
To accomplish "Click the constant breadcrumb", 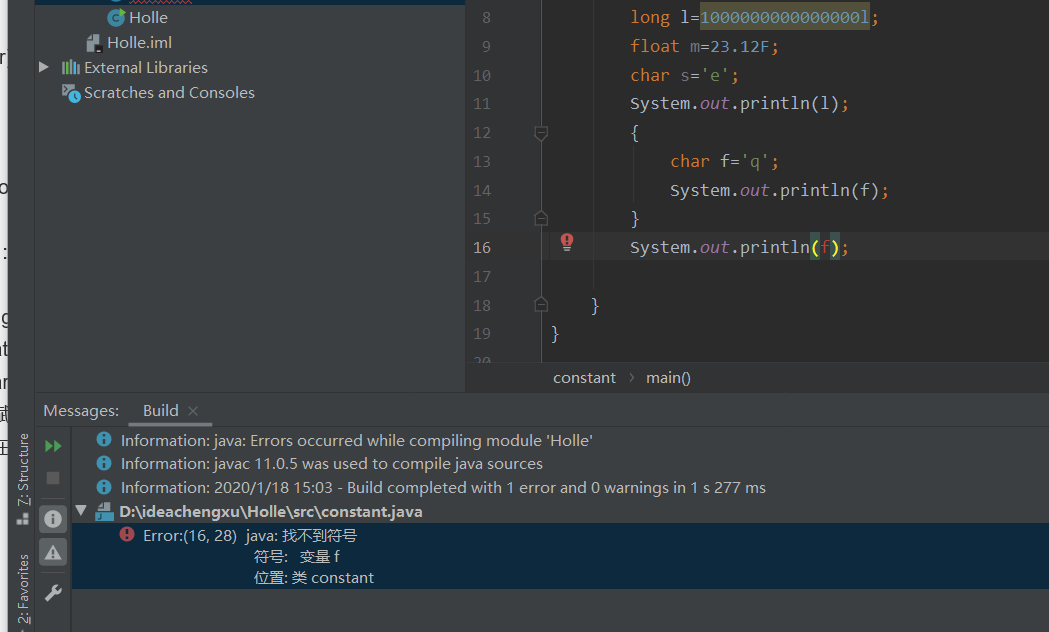I will click(584, 378).
